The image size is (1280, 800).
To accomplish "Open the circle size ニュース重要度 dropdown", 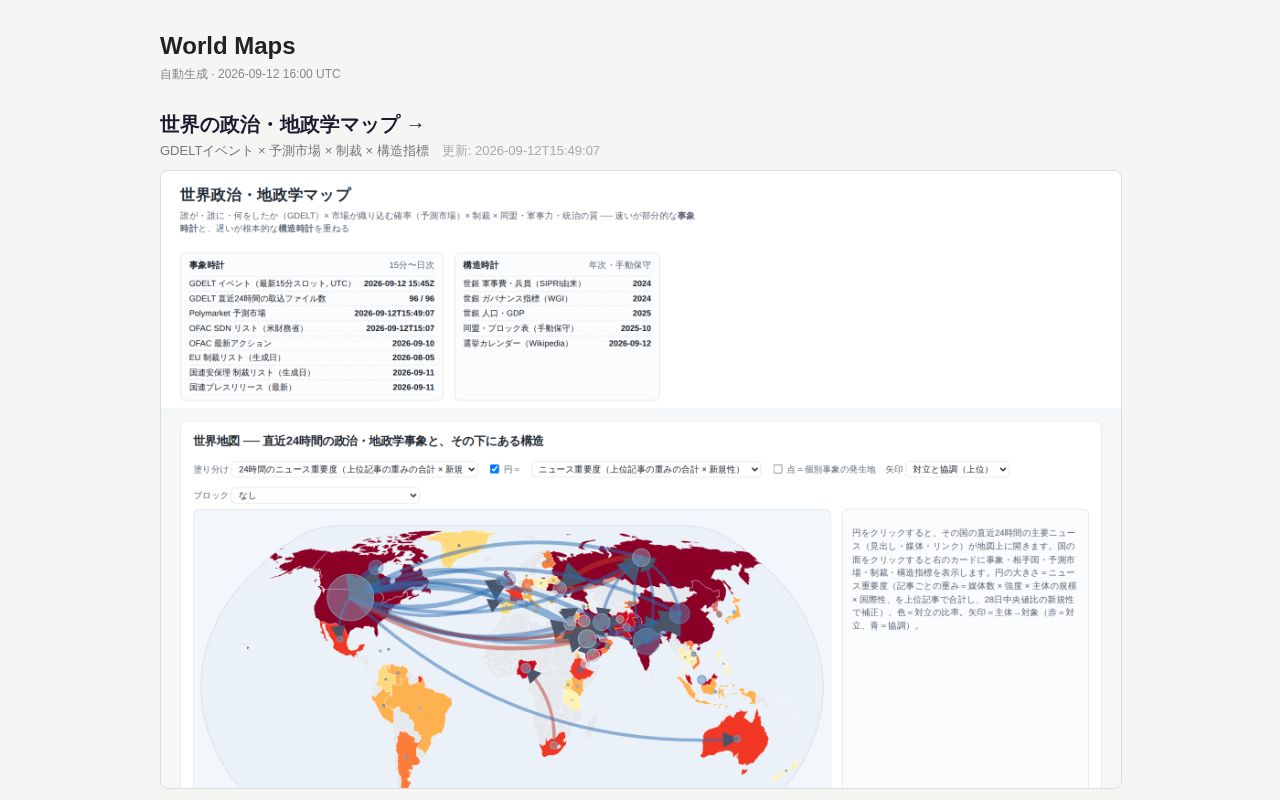I will tap(646, 469).
